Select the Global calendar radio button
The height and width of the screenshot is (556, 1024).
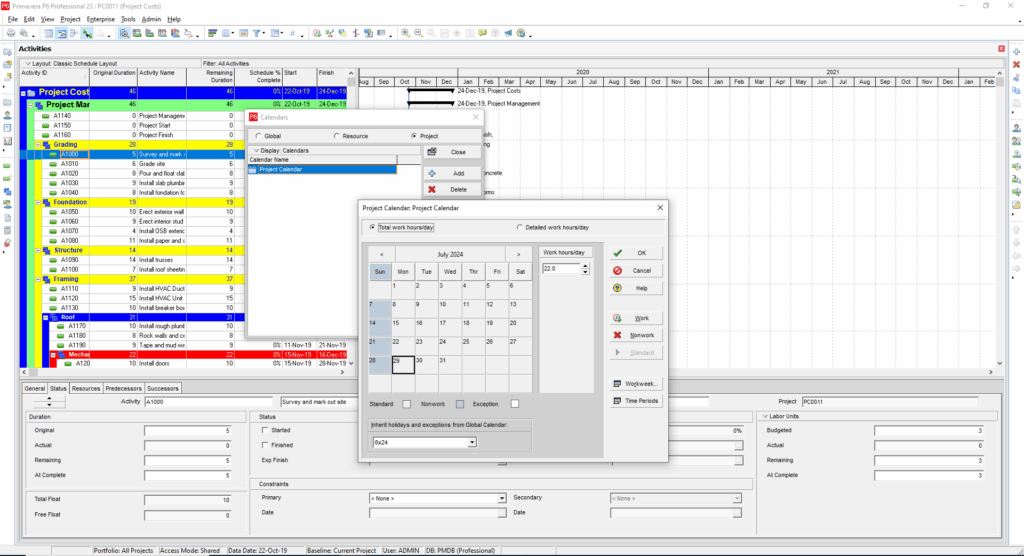coord(259,136)
